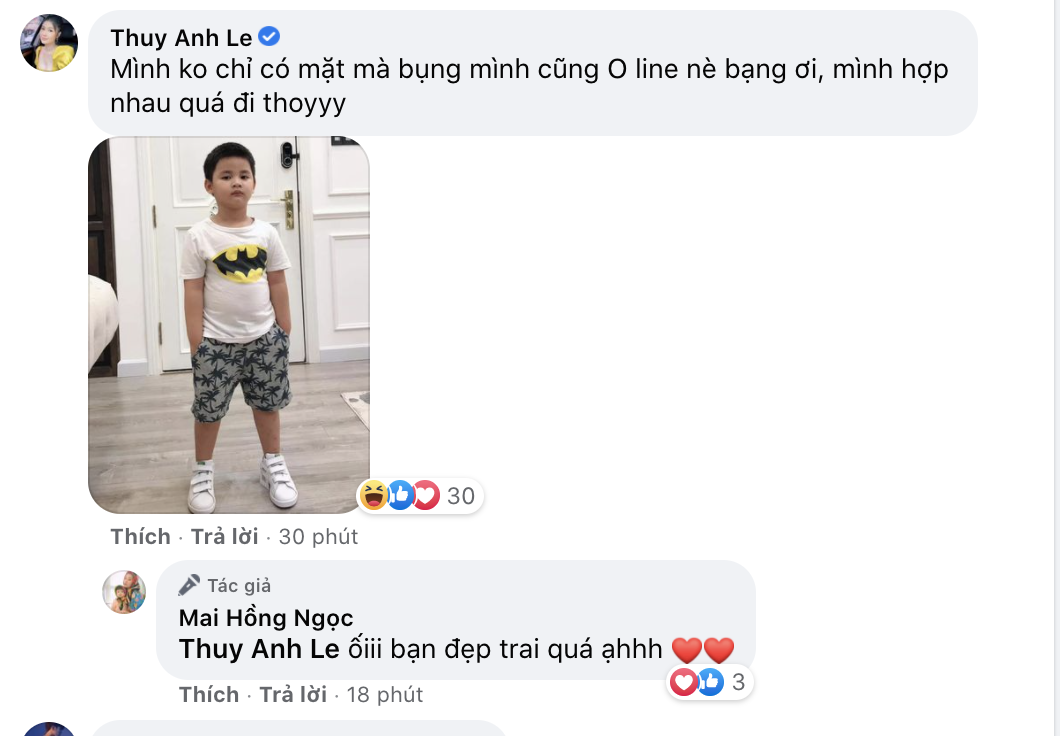Open the Mai Hồng Ngọc author name link

pyautogui.click(x=266, y=618)
